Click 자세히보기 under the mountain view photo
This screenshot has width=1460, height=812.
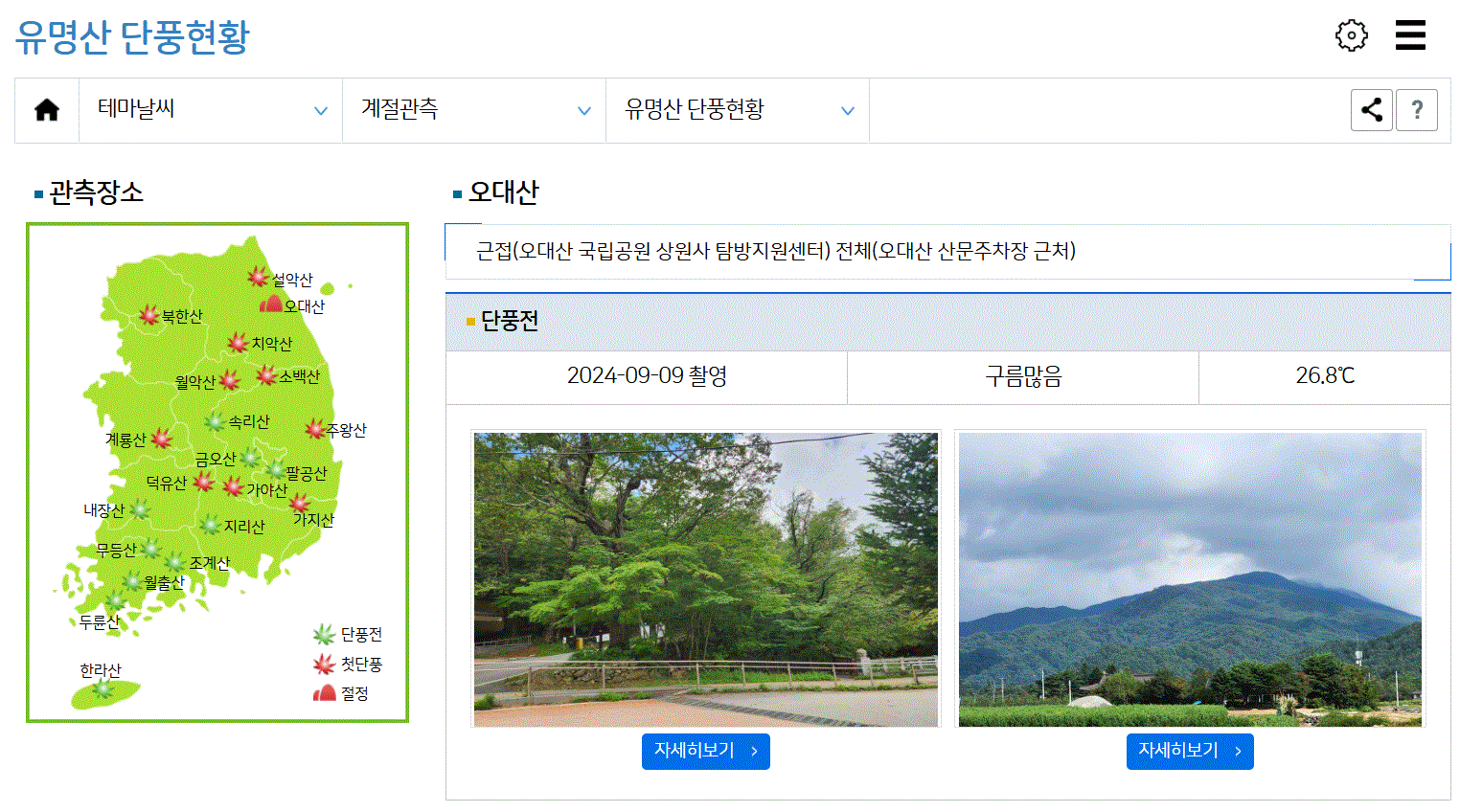coord(1190,751)
